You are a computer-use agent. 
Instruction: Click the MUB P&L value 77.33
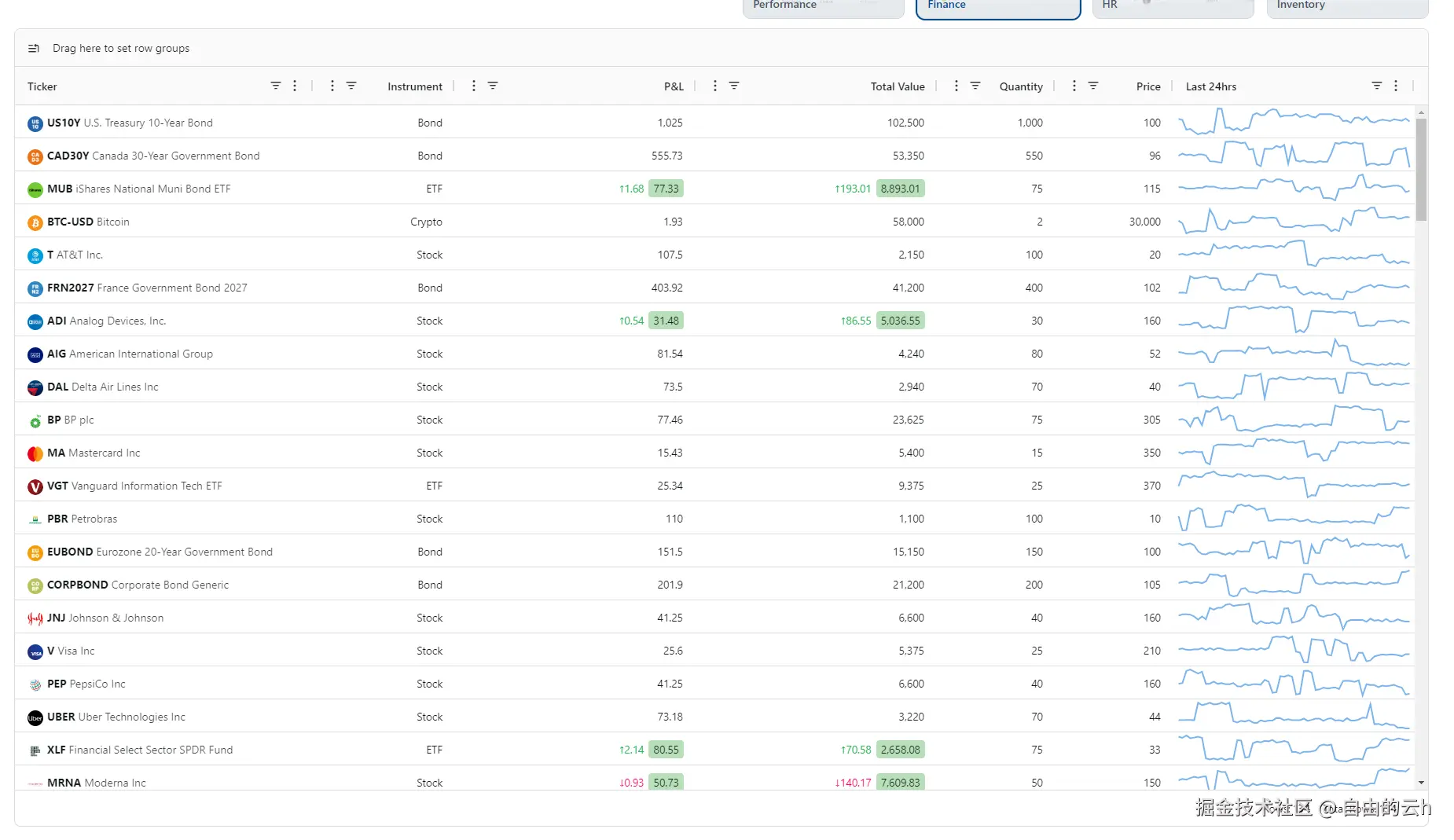[666, 189]
